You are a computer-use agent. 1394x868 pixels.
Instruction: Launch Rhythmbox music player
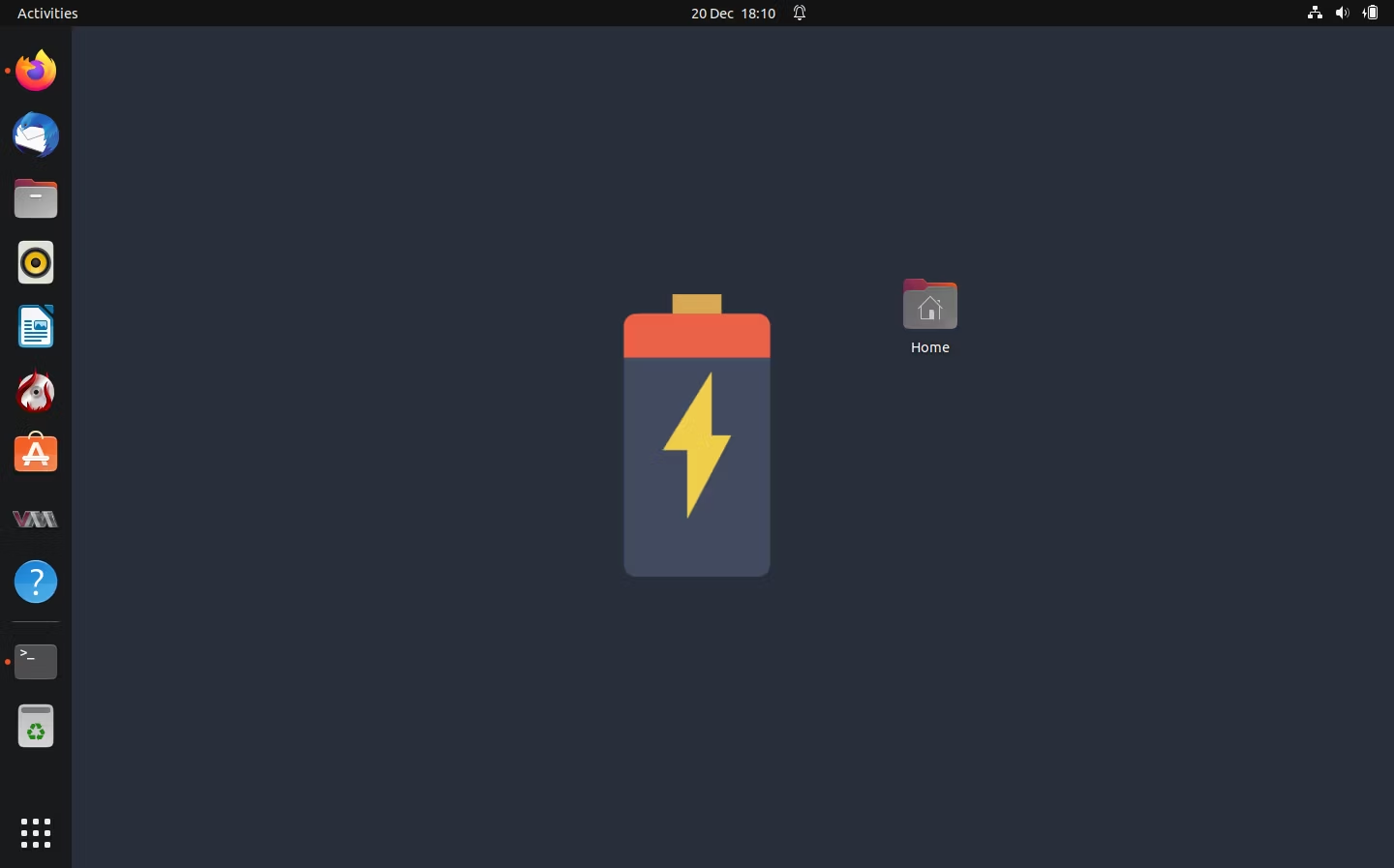(x=36, y=262)
